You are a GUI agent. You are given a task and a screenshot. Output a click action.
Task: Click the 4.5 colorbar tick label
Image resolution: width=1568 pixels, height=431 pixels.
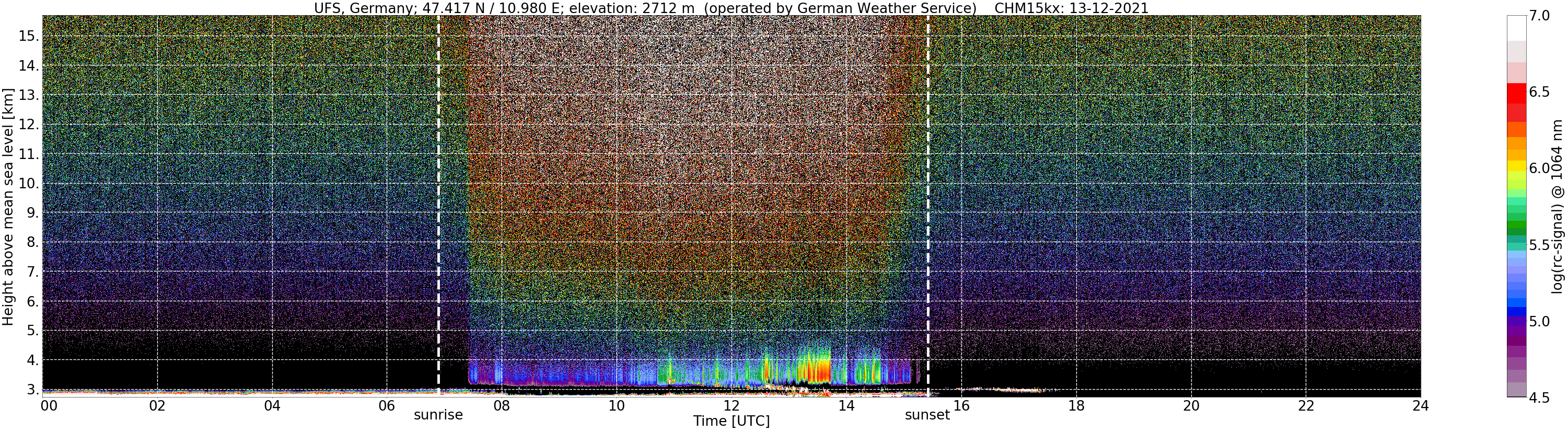tap(1539, 398)
